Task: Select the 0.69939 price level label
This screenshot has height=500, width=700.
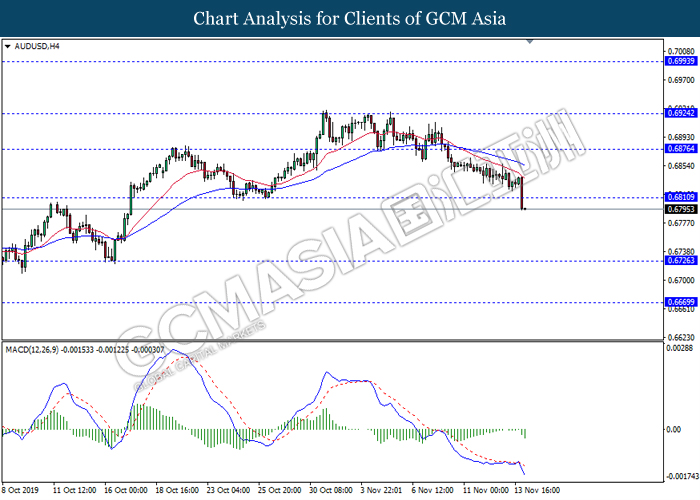Action: click(x=681, y=61)
